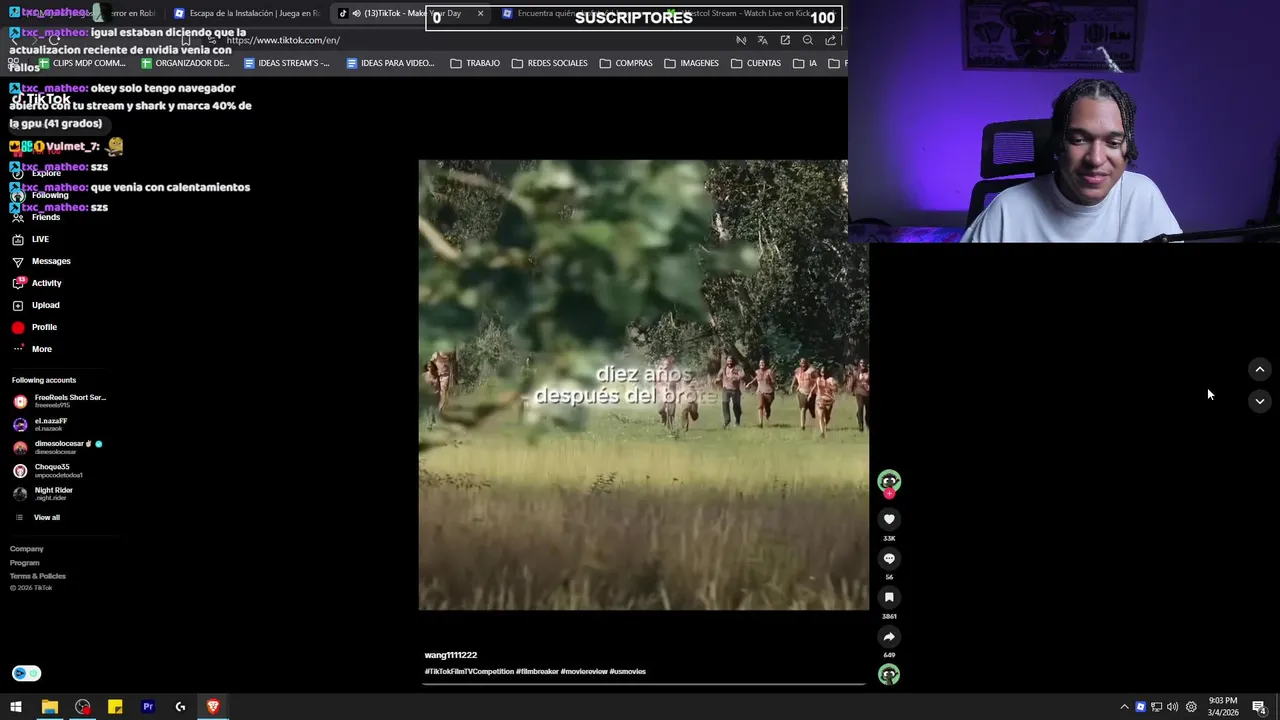Save the video using the bookmark icon
Viewport: 1280px width, 720px height.
pos(889,597)
